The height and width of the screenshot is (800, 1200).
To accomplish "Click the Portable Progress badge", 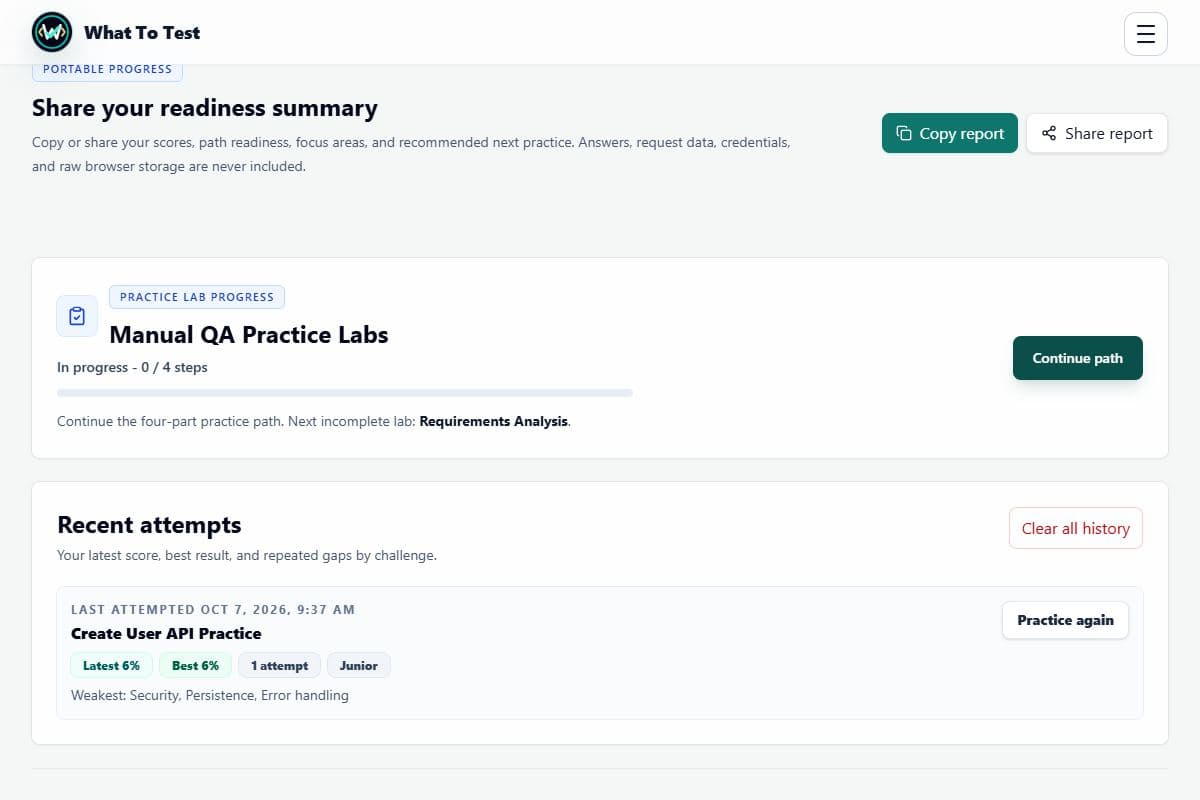I will pyautogui.click(x=108, y=69).
